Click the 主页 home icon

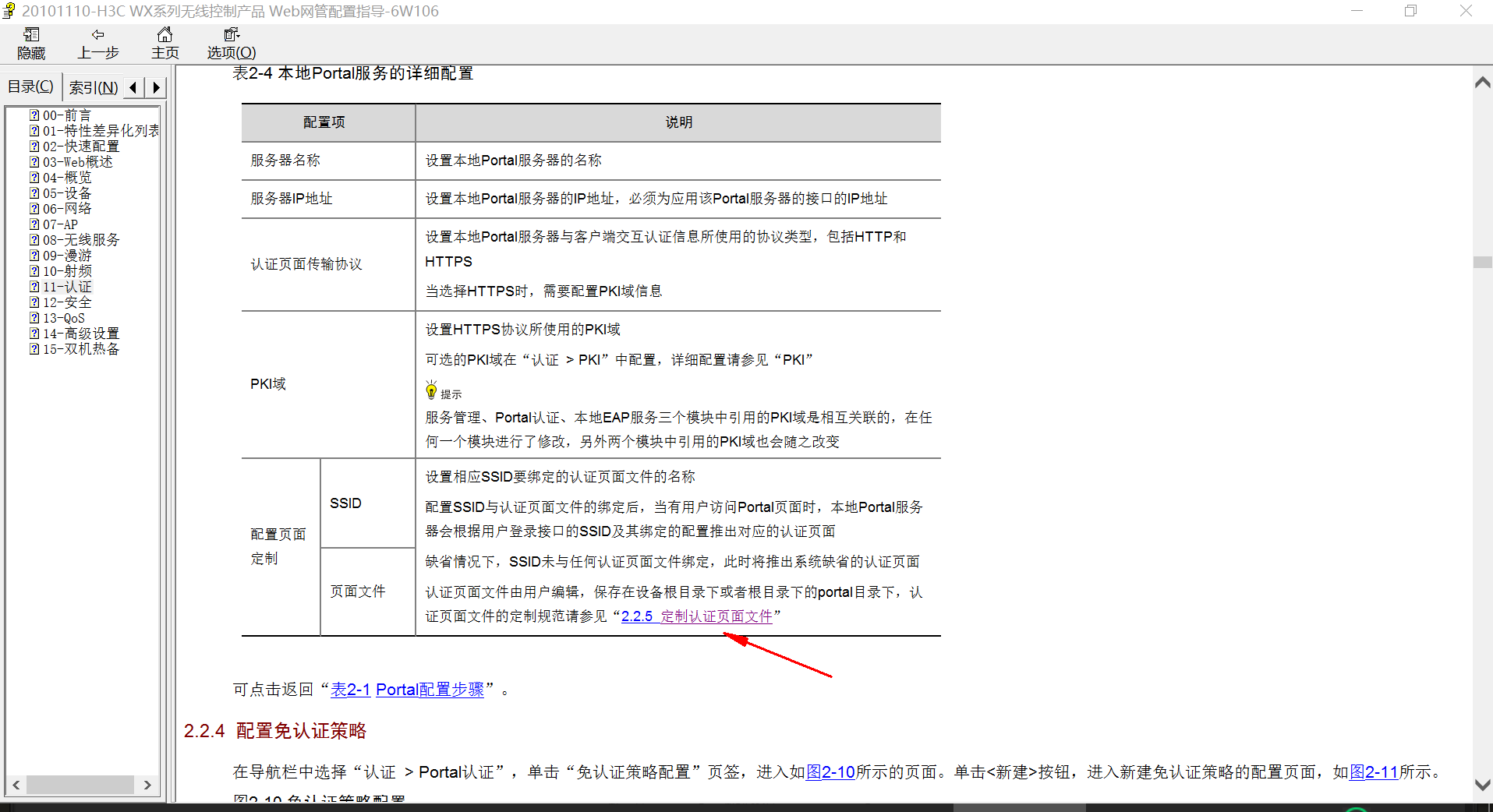coord(164,43)
